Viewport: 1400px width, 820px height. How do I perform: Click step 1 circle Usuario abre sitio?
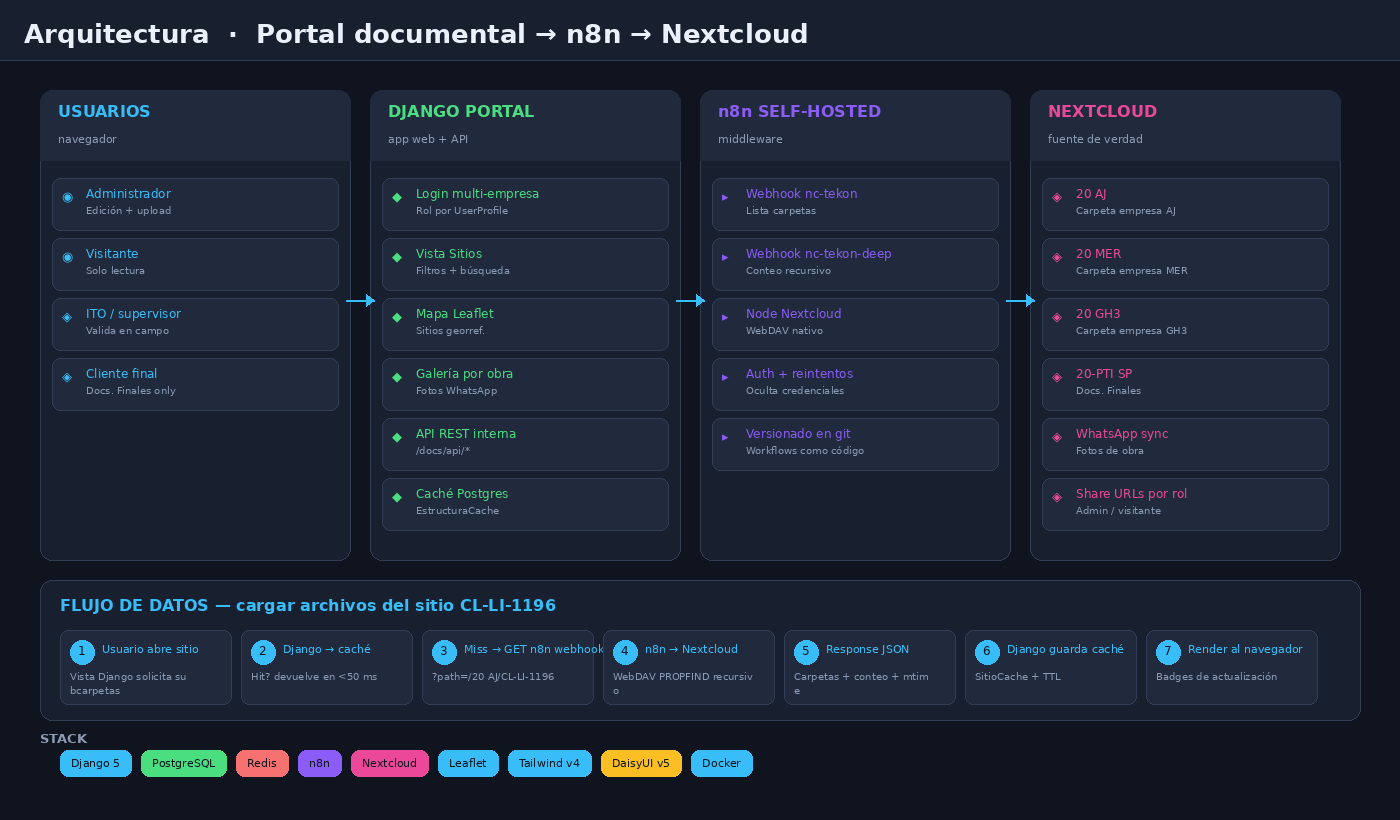(x=82, y=652)
